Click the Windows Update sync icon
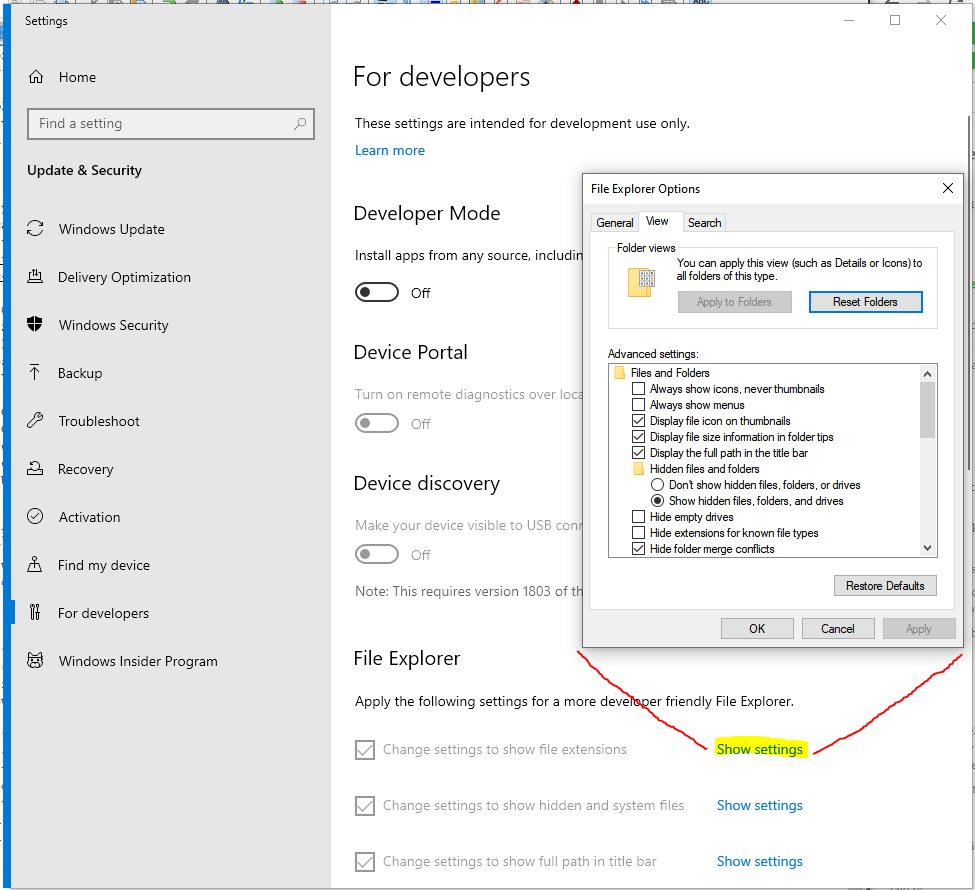 (35, 228)
